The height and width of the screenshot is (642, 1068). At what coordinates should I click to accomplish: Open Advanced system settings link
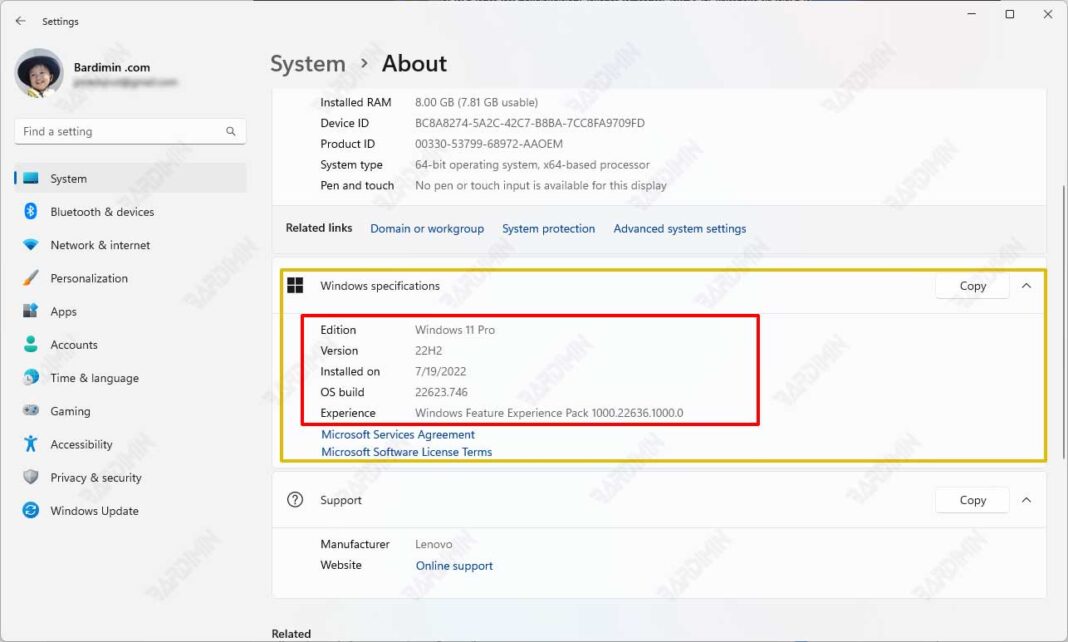(x=679, y=229)
